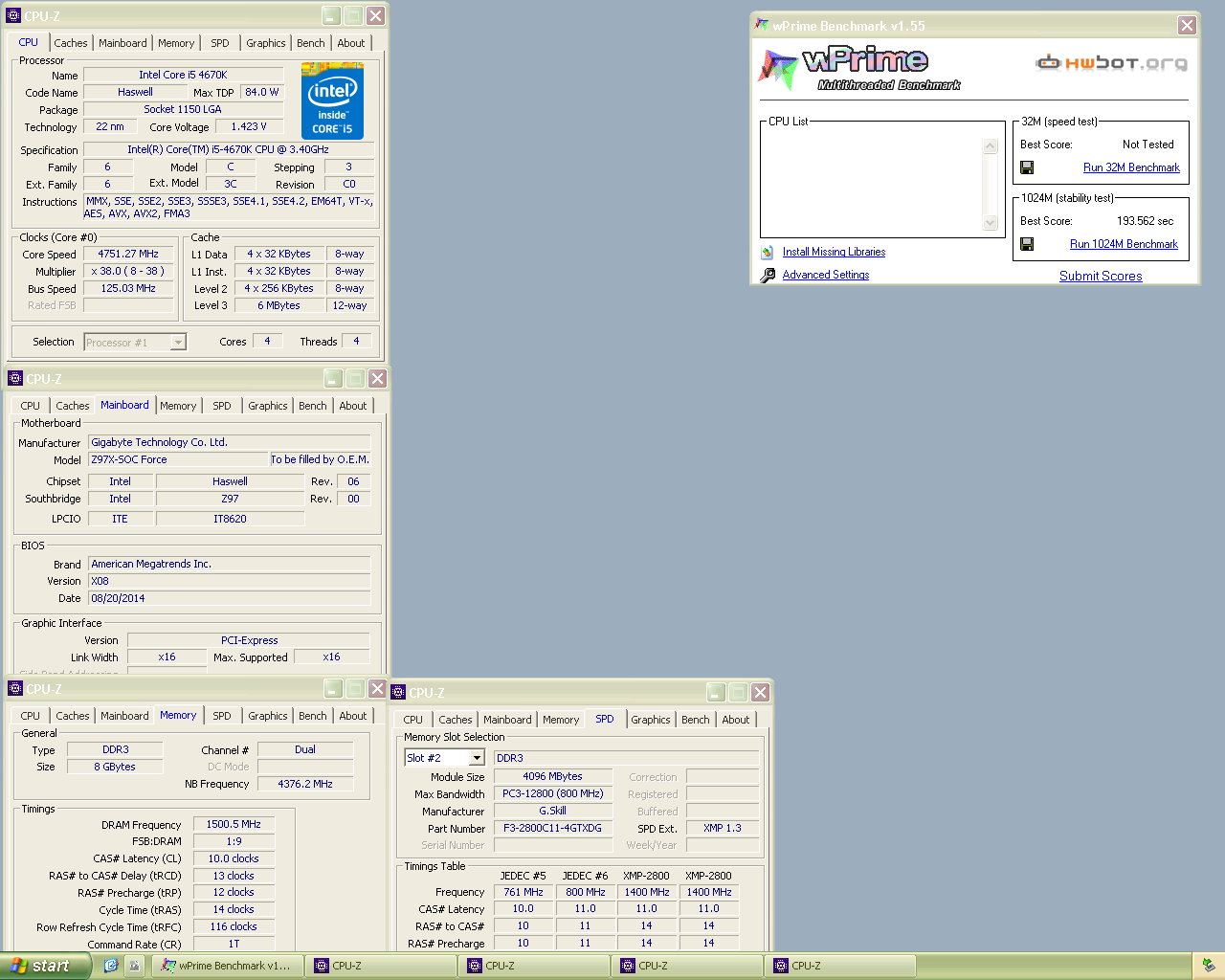
Task: Click the wPrime colorful logo graphic
Action: coord(778,70)
